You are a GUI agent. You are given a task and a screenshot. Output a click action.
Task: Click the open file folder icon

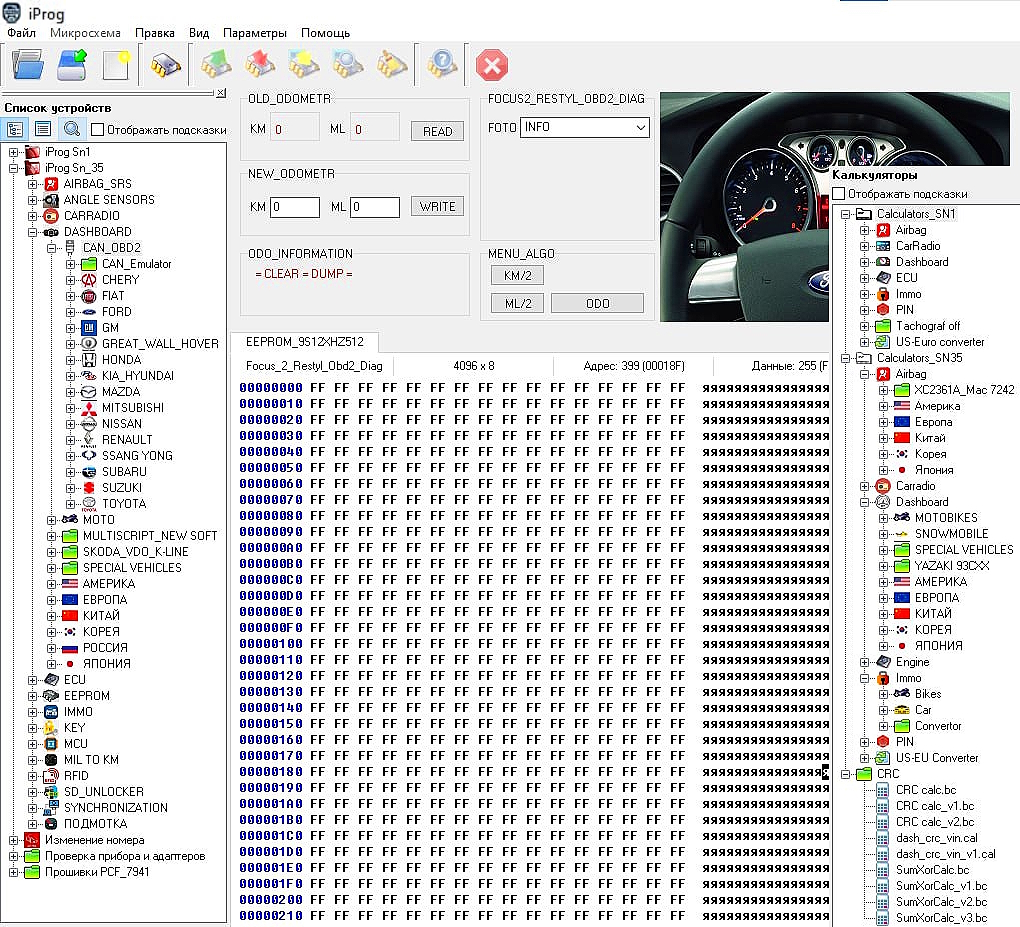(x=28, y=65)
